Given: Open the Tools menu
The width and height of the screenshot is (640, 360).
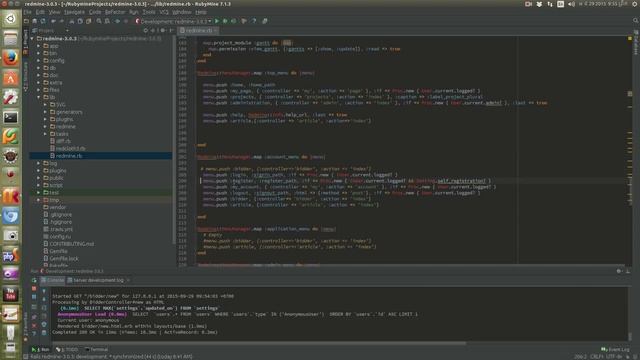Looking at the screenshot, I should pyautogui.click(x=149, y=12).
